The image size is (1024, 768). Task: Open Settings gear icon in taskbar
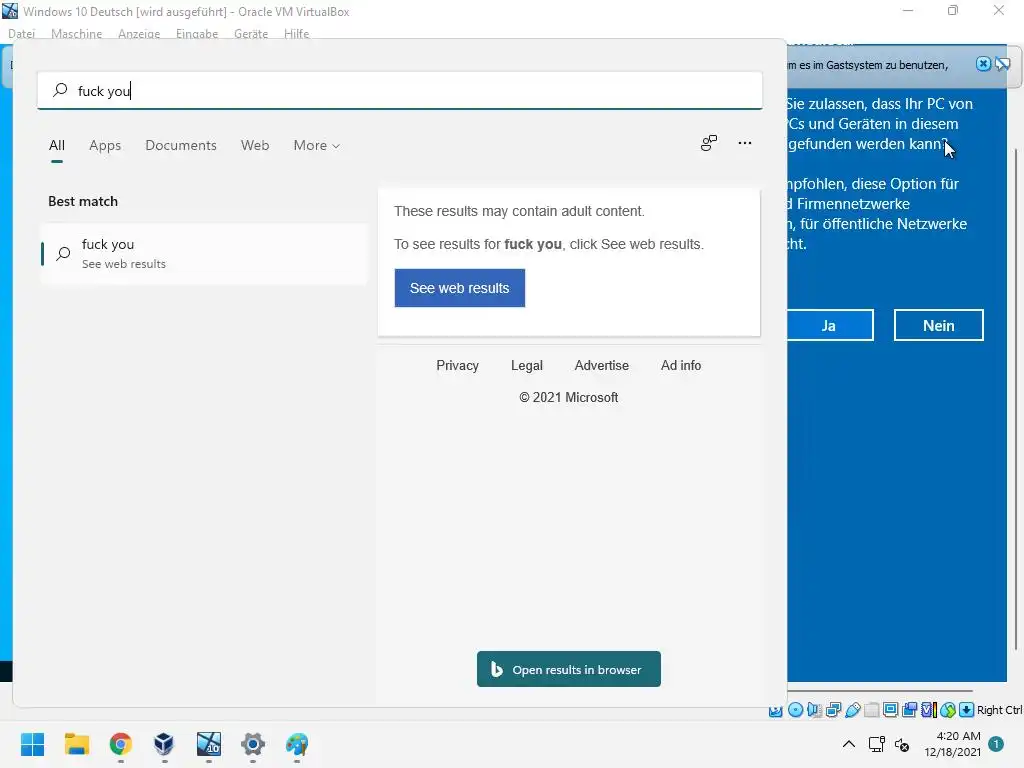click(x=253, y=744)
